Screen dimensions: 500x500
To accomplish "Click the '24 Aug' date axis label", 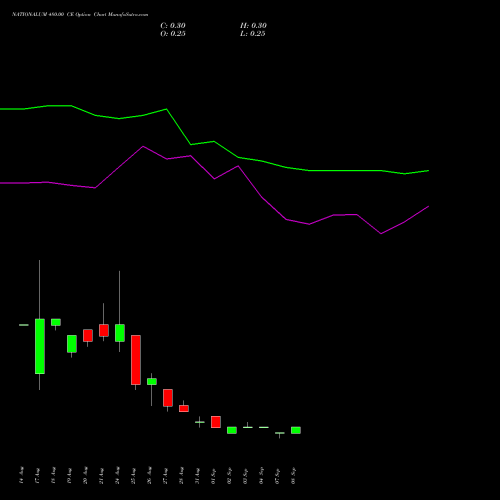I will point(118,475).
